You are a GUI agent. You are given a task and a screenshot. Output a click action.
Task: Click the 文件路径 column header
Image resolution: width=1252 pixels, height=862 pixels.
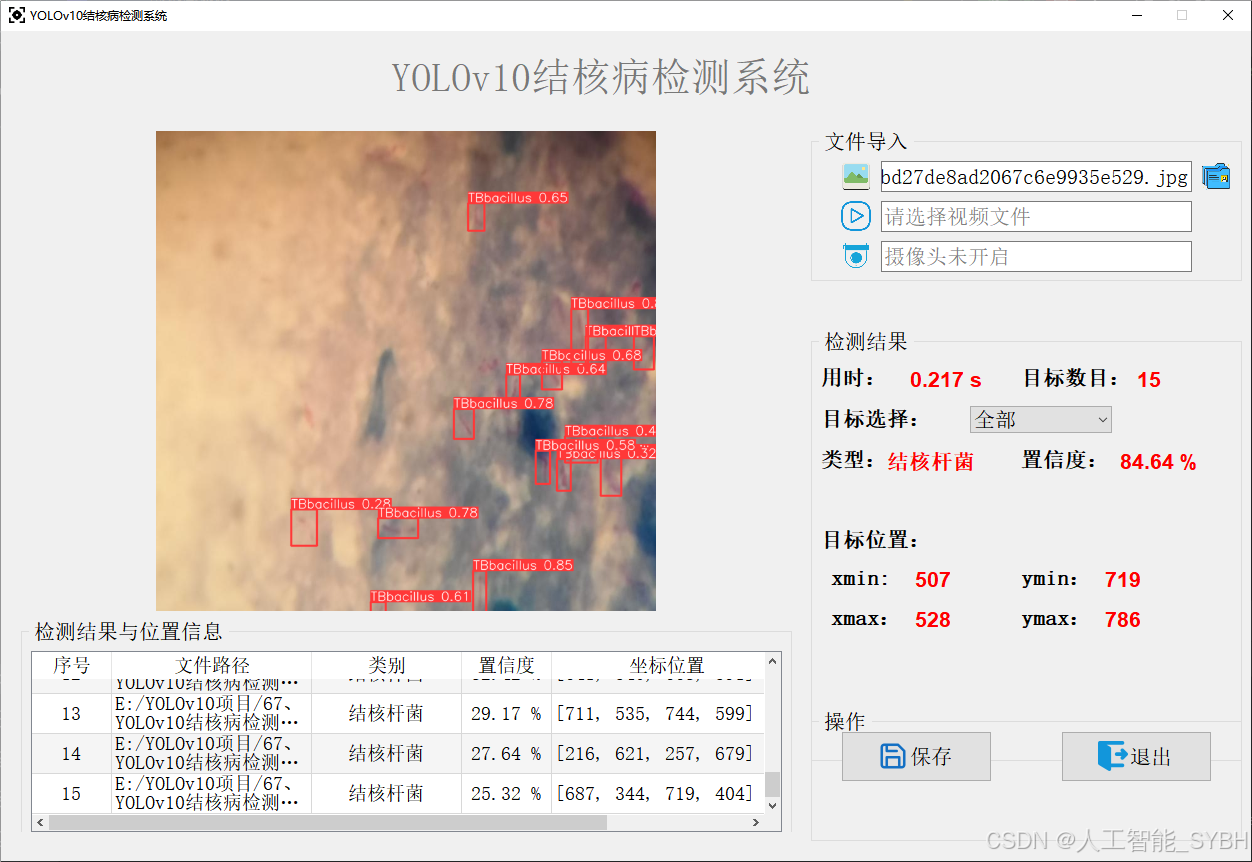[212, 666]
